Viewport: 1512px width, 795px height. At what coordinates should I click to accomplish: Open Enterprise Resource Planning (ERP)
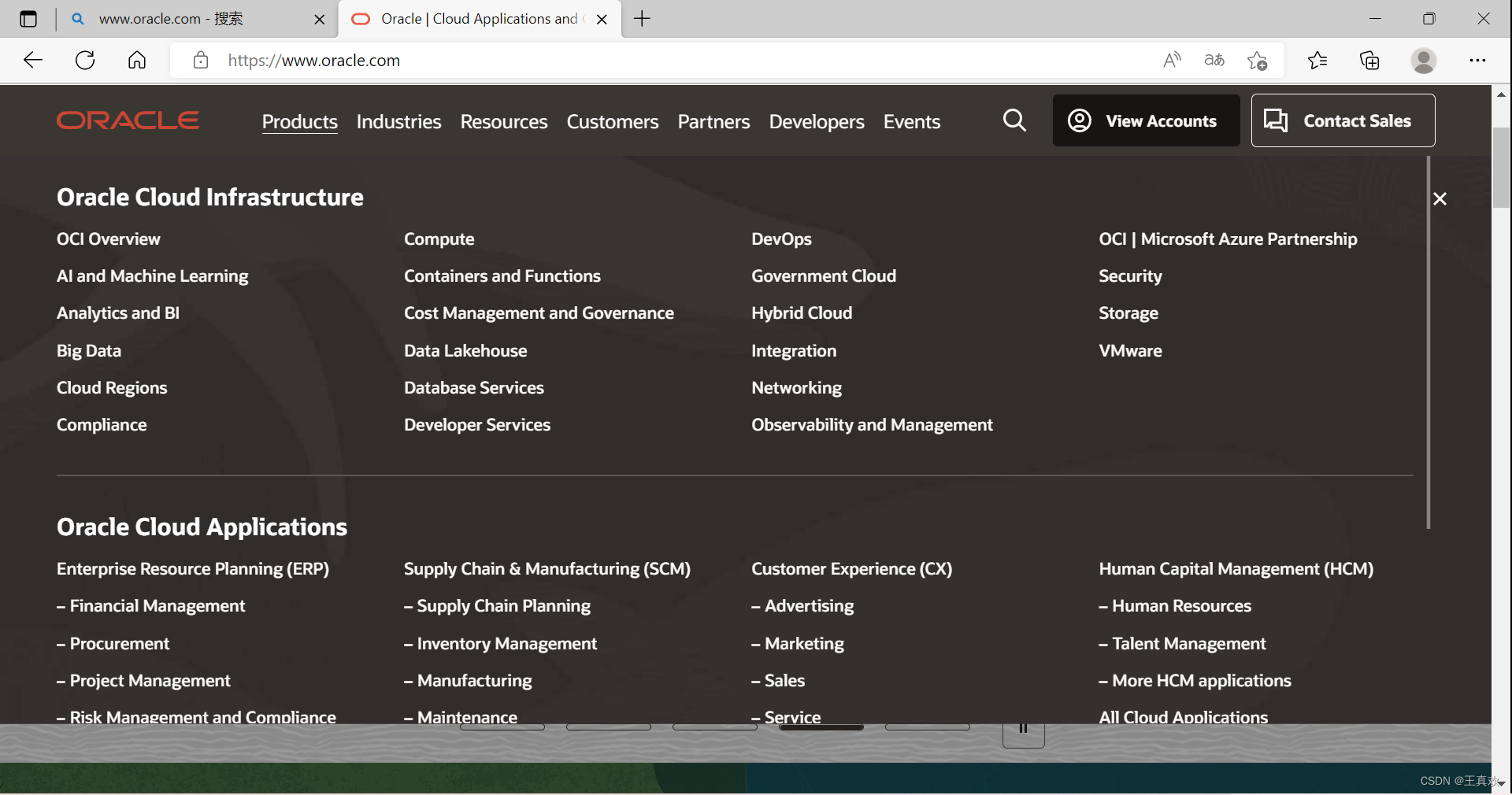coord(193,569)
